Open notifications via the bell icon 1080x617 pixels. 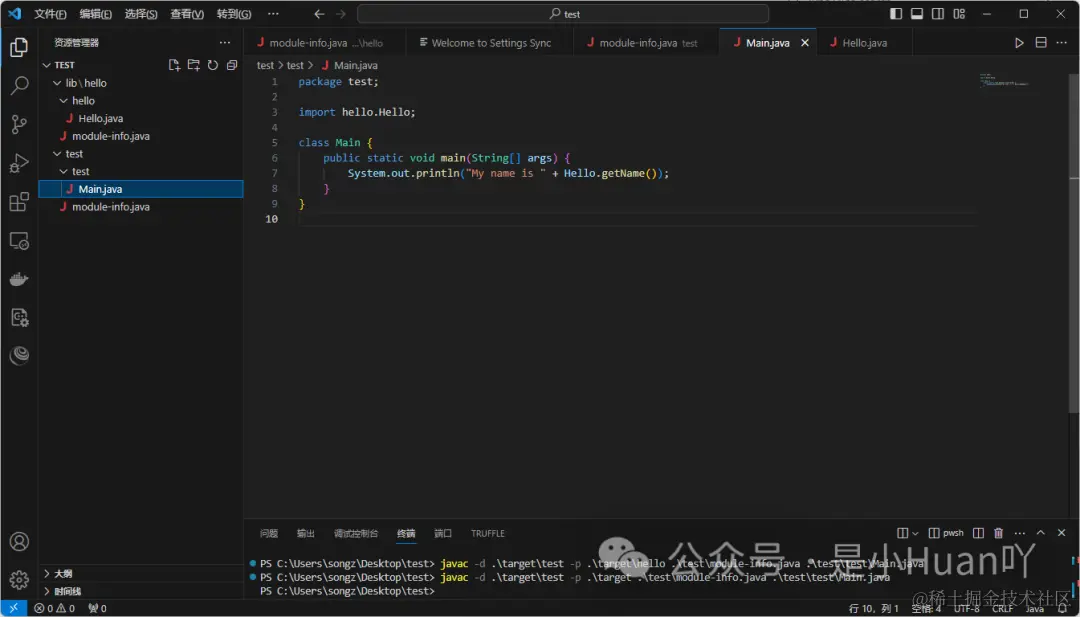coord(1061,609)
